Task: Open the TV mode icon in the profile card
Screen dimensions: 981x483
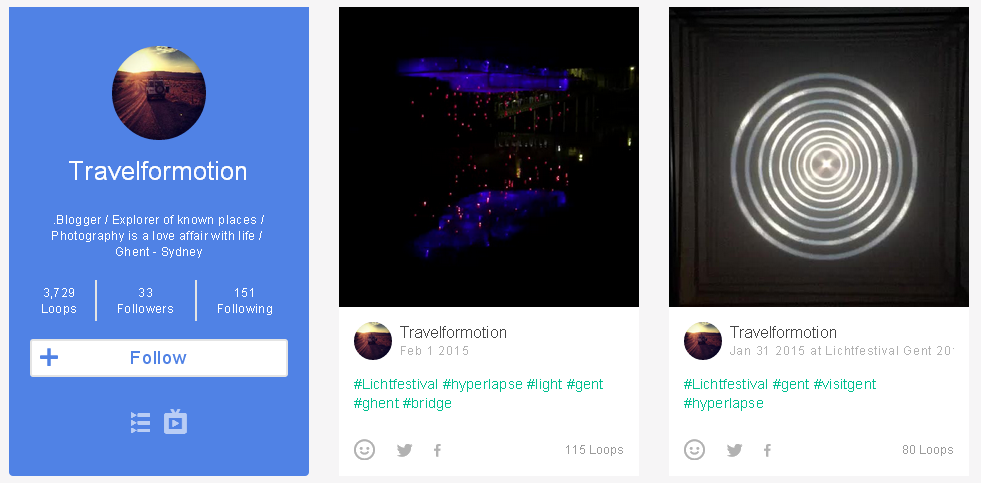Action: point(175,422)
